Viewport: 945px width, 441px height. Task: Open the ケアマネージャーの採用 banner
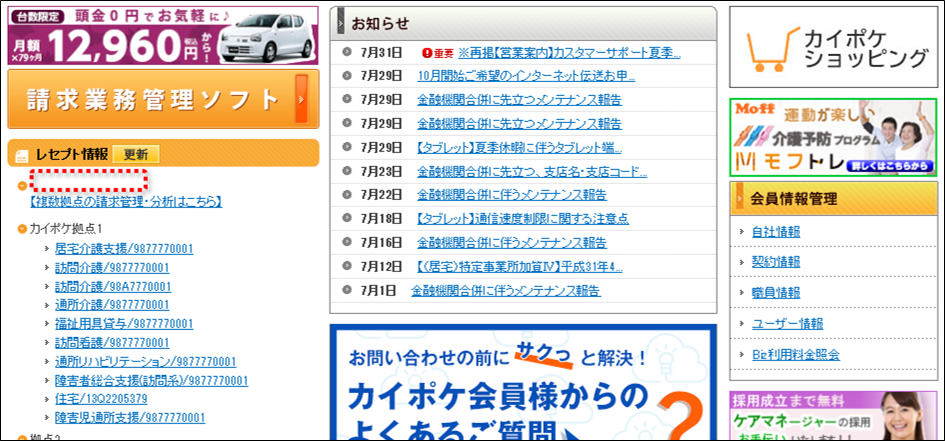click(834, 416)
